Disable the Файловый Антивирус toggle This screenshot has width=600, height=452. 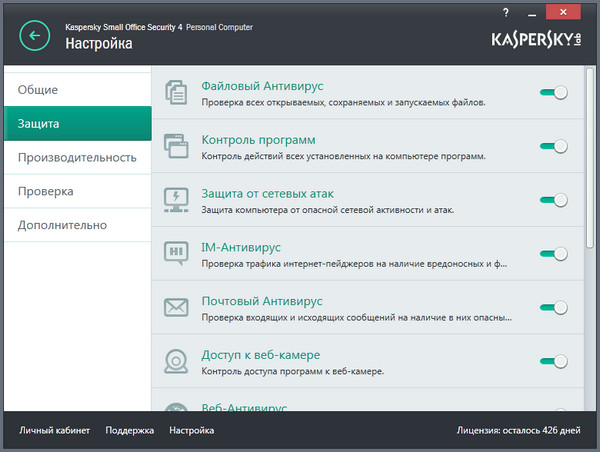pos(553,92)
